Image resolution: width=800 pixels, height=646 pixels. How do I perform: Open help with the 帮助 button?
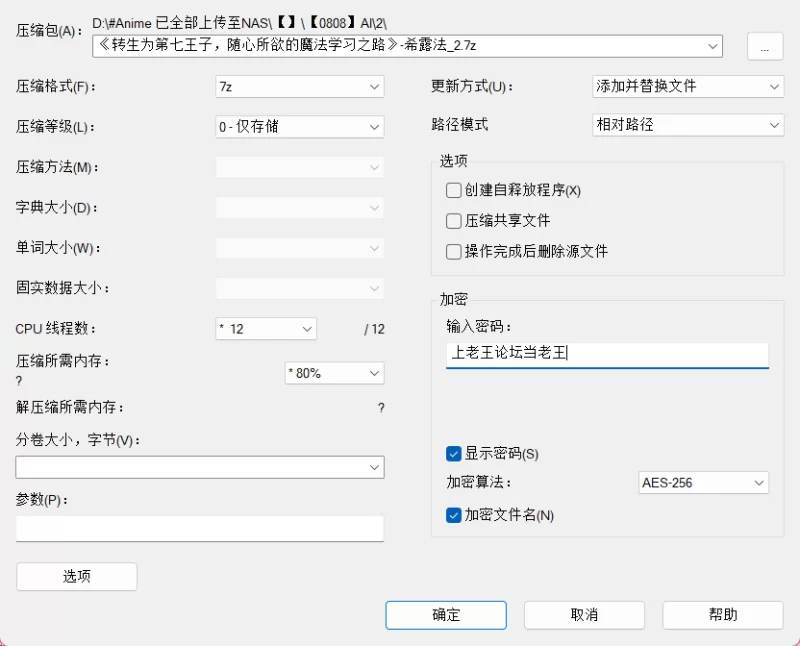722,615
